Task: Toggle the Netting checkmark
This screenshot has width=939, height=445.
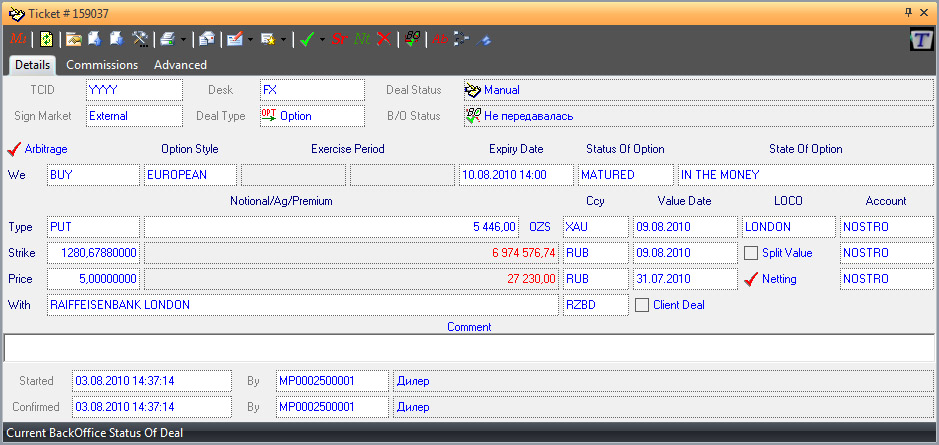Action: coord(751,278)
